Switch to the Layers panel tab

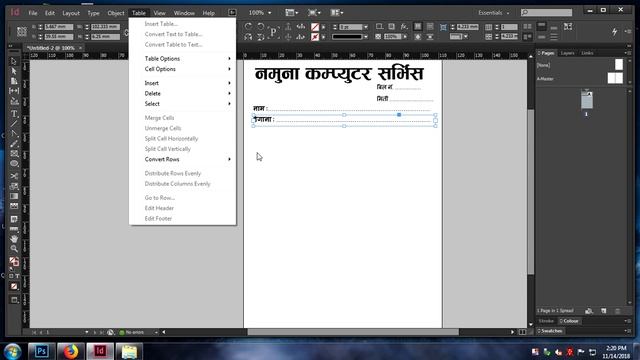coord(567,53)
